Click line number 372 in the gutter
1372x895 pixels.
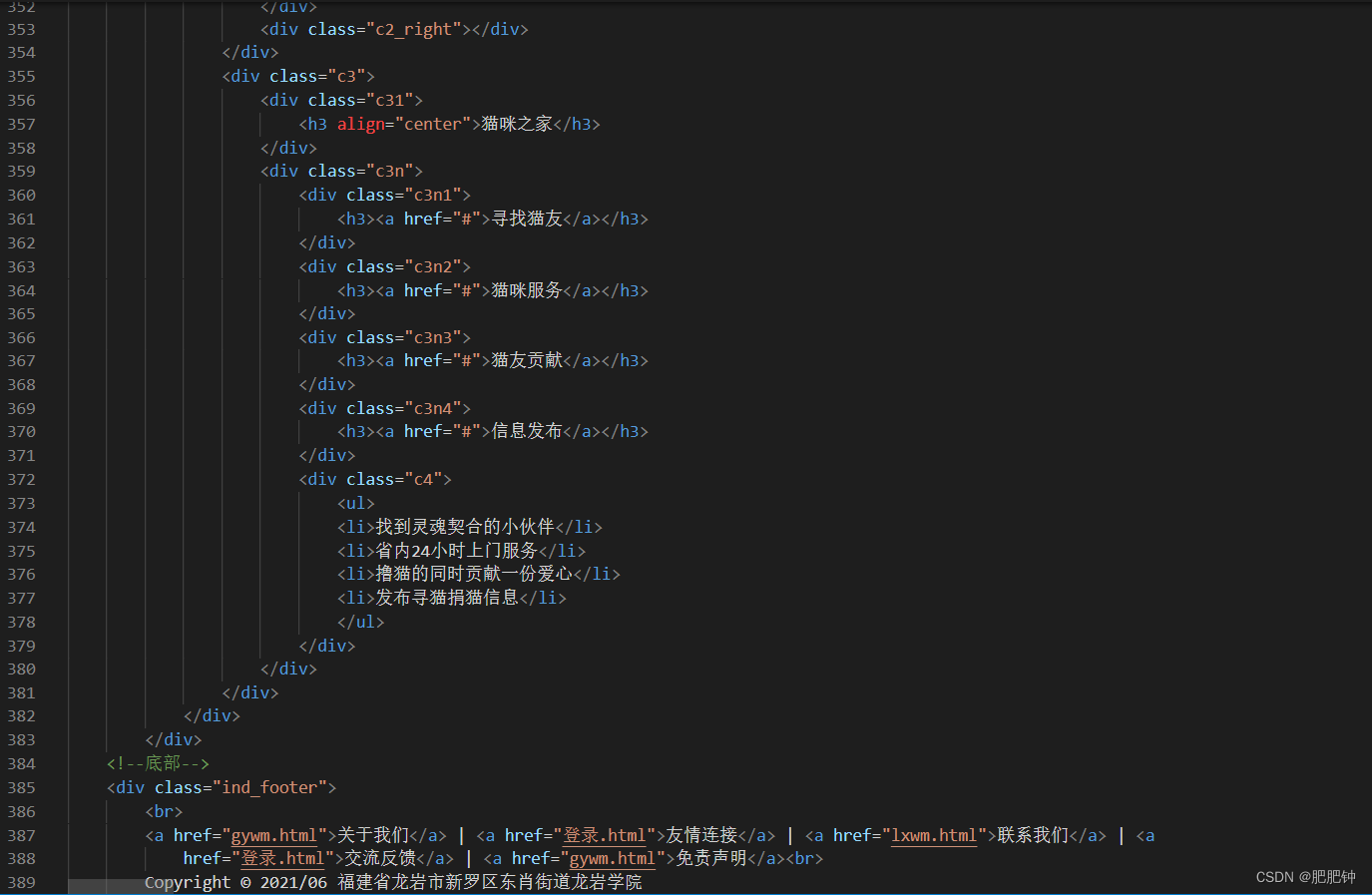21,479
